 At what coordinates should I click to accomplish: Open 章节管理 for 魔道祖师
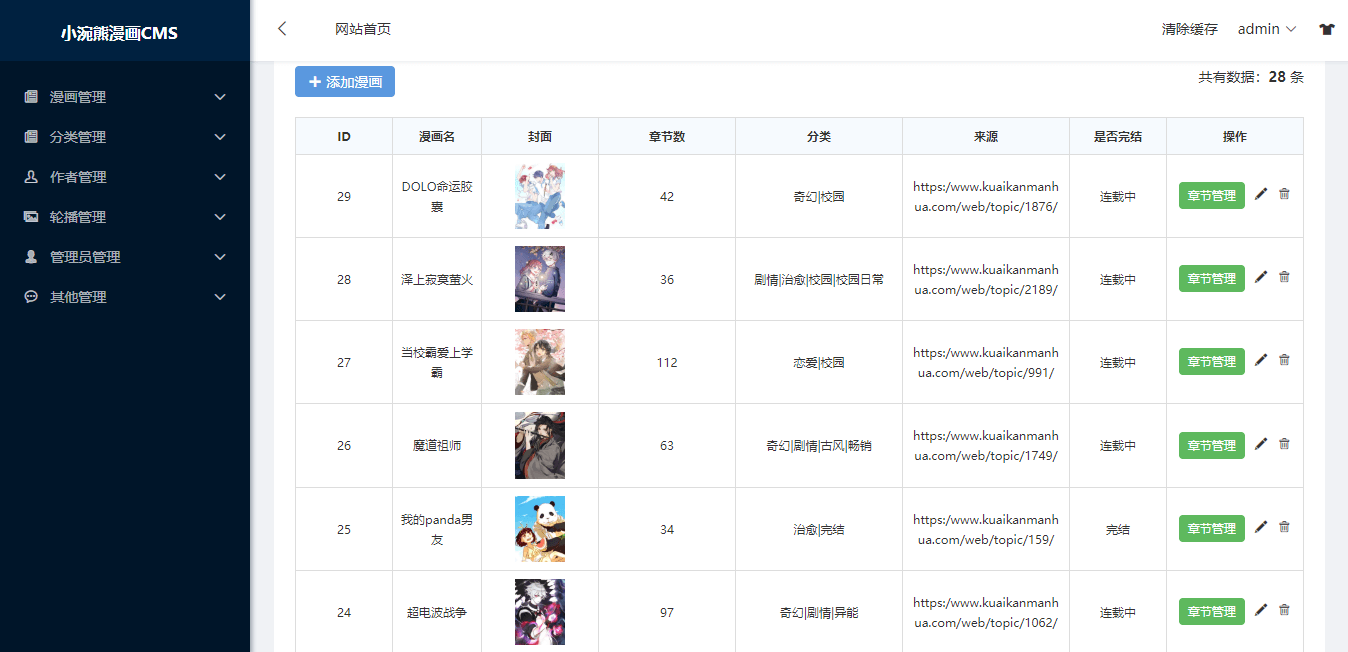(x=1212, y=445)
